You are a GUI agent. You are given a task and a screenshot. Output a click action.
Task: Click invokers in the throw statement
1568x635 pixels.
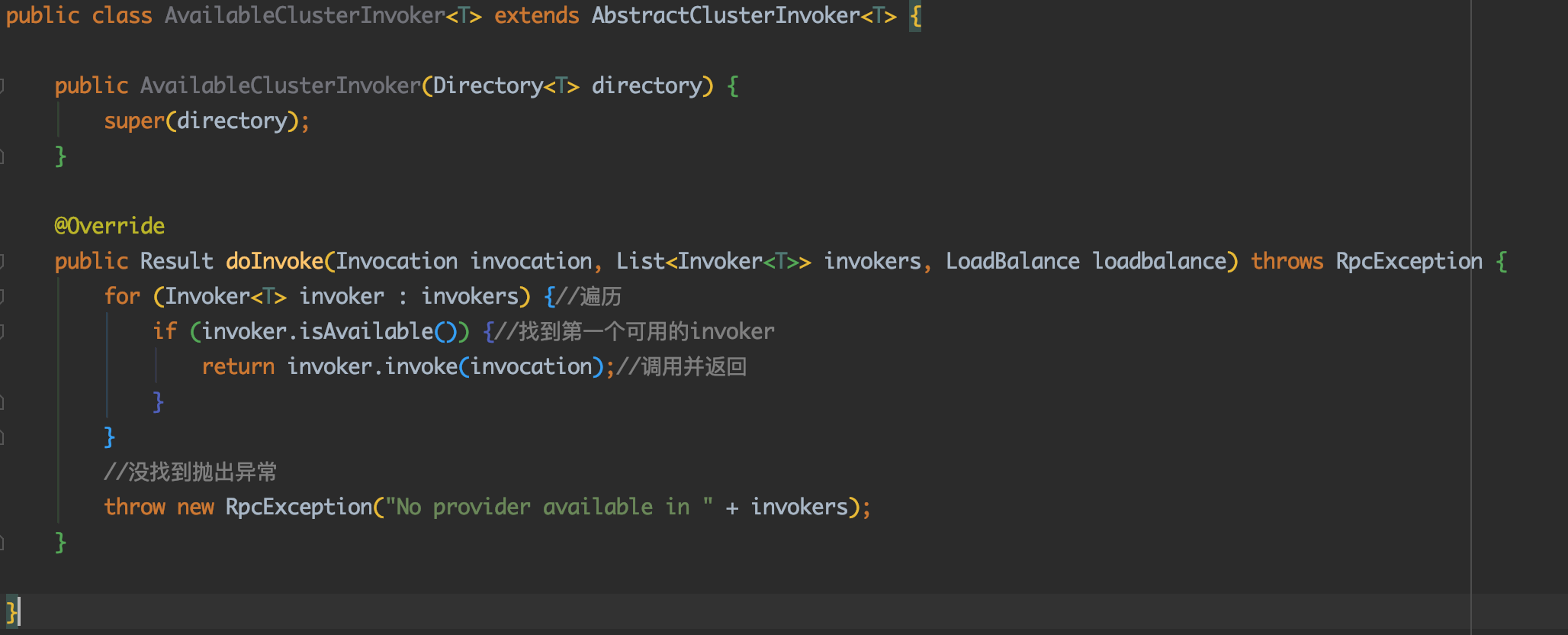pos(799,507)
